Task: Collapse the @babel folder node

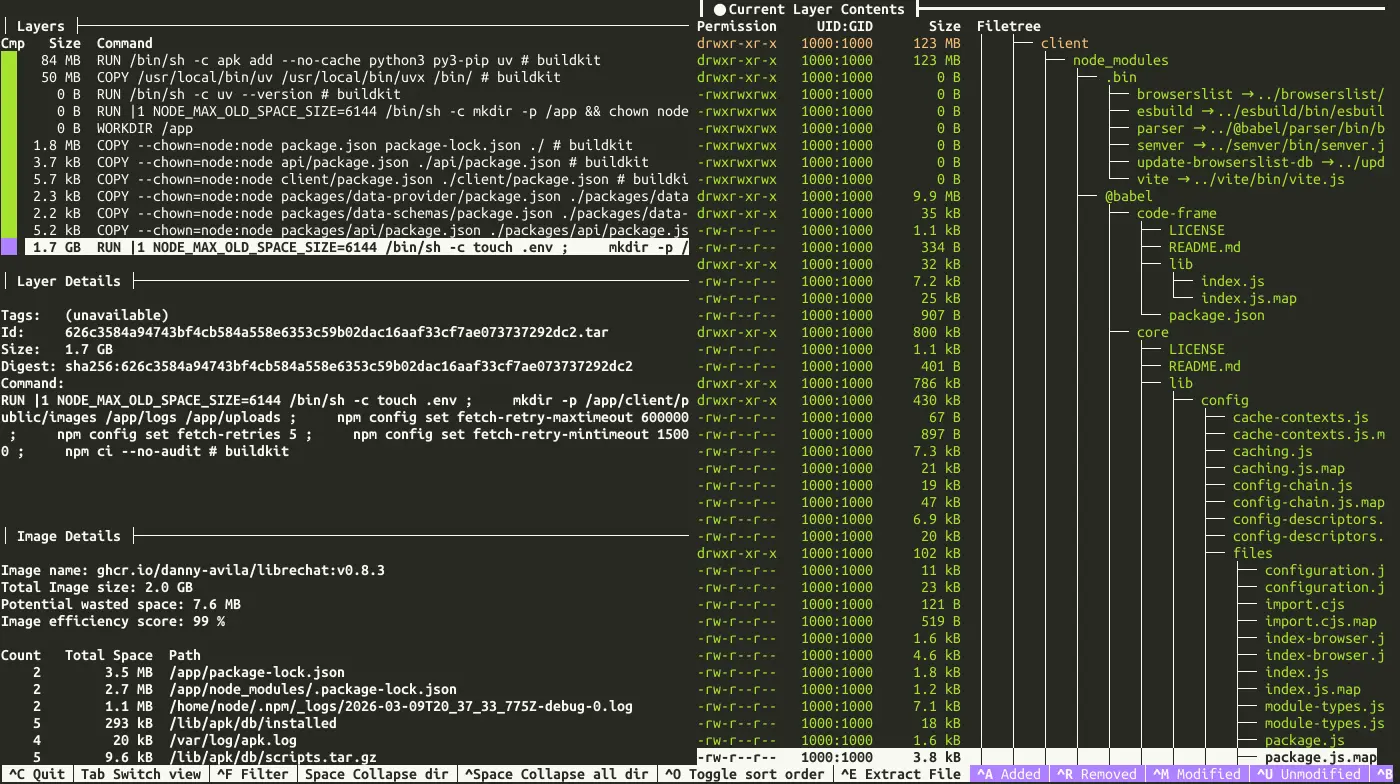Action: [1128, 196]
